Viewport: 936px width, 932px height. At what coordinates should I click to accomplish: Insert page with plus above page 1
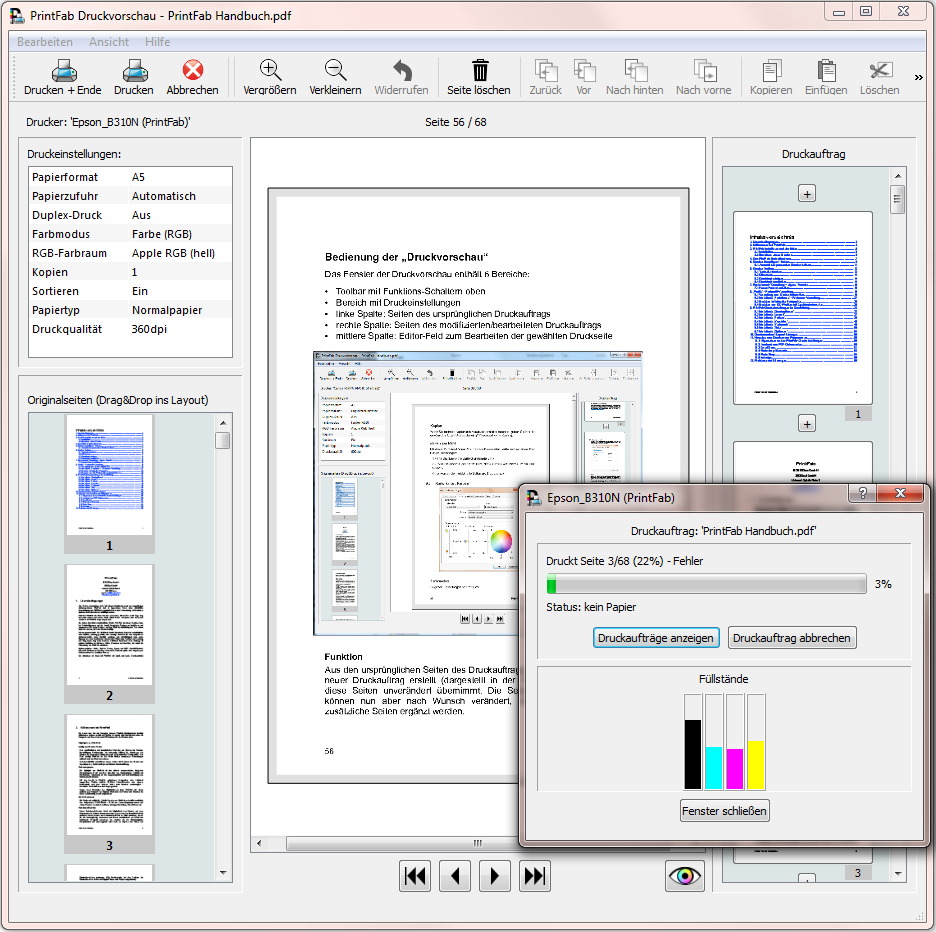(x=807, y=193)
